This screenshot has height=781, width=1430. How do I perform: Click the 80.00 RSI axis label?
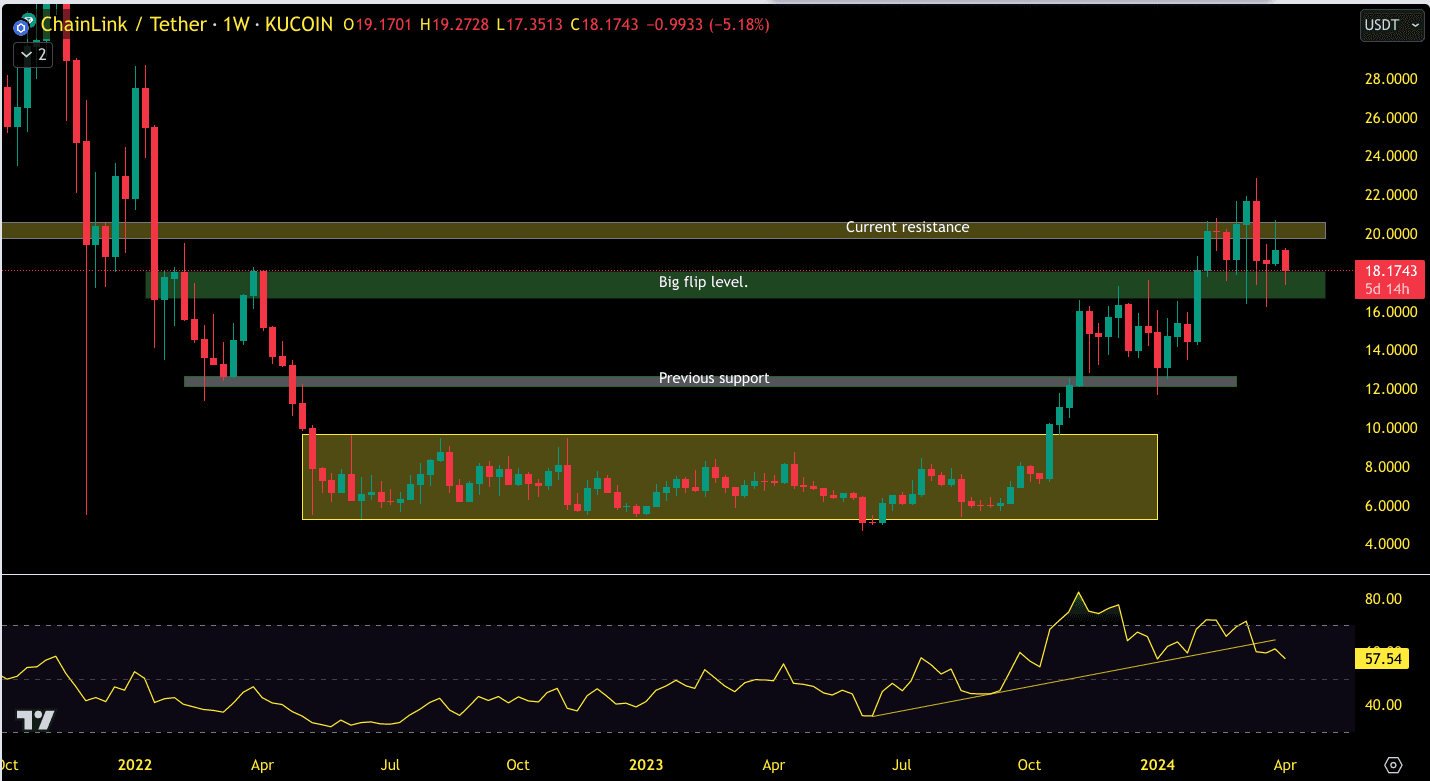click(1383, 599)
